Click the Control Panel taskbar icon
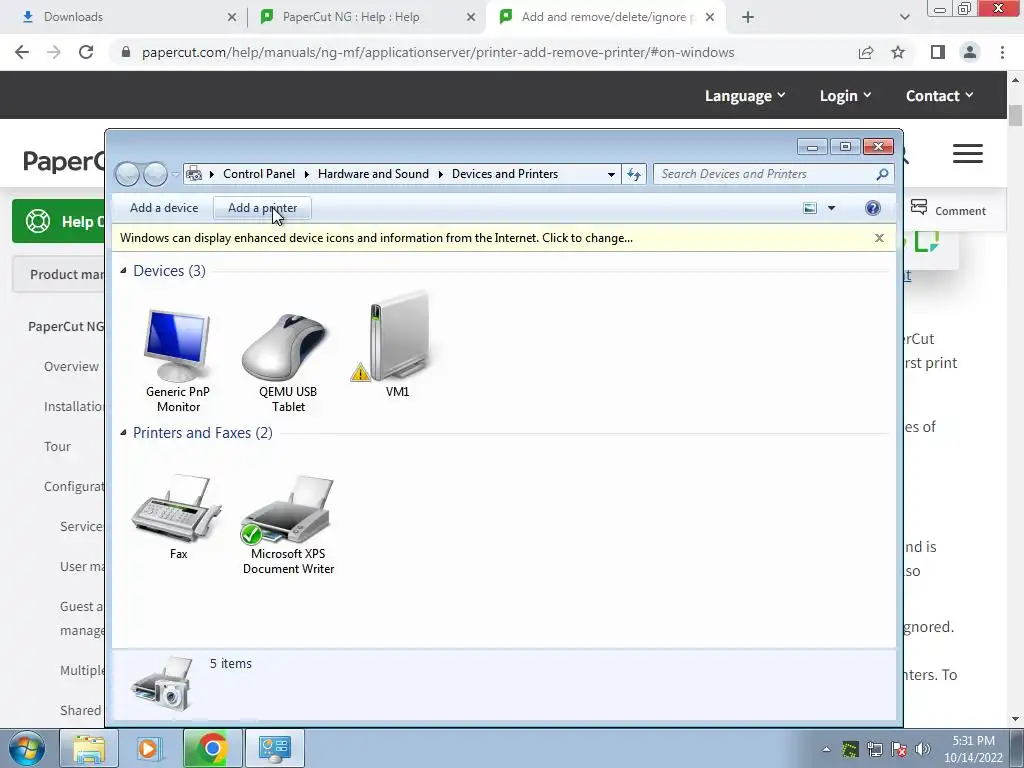 tap(274, 748)
